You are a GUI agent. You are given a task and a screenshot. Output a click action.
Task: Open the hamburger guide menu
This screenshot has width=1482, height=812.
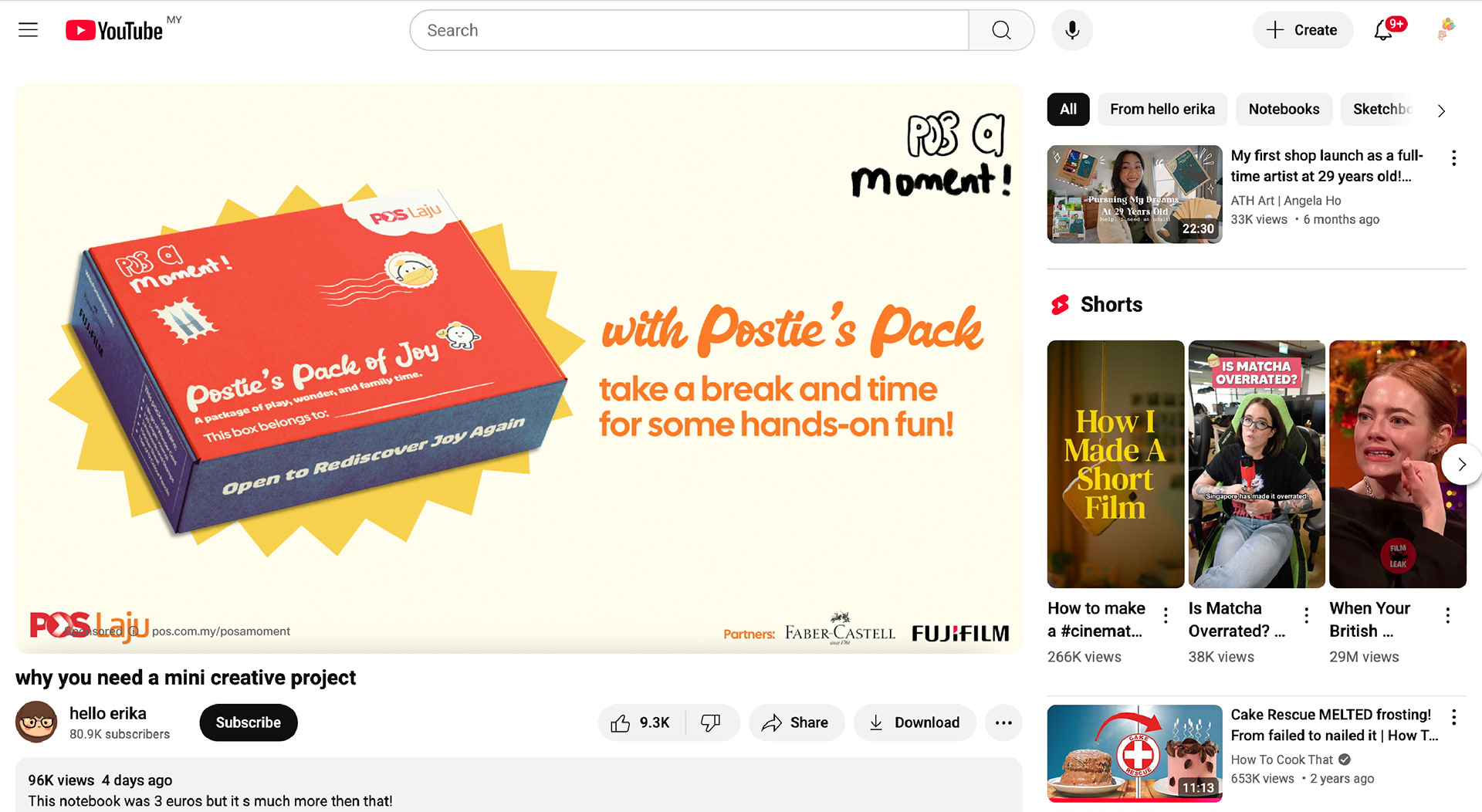(29, 30)
